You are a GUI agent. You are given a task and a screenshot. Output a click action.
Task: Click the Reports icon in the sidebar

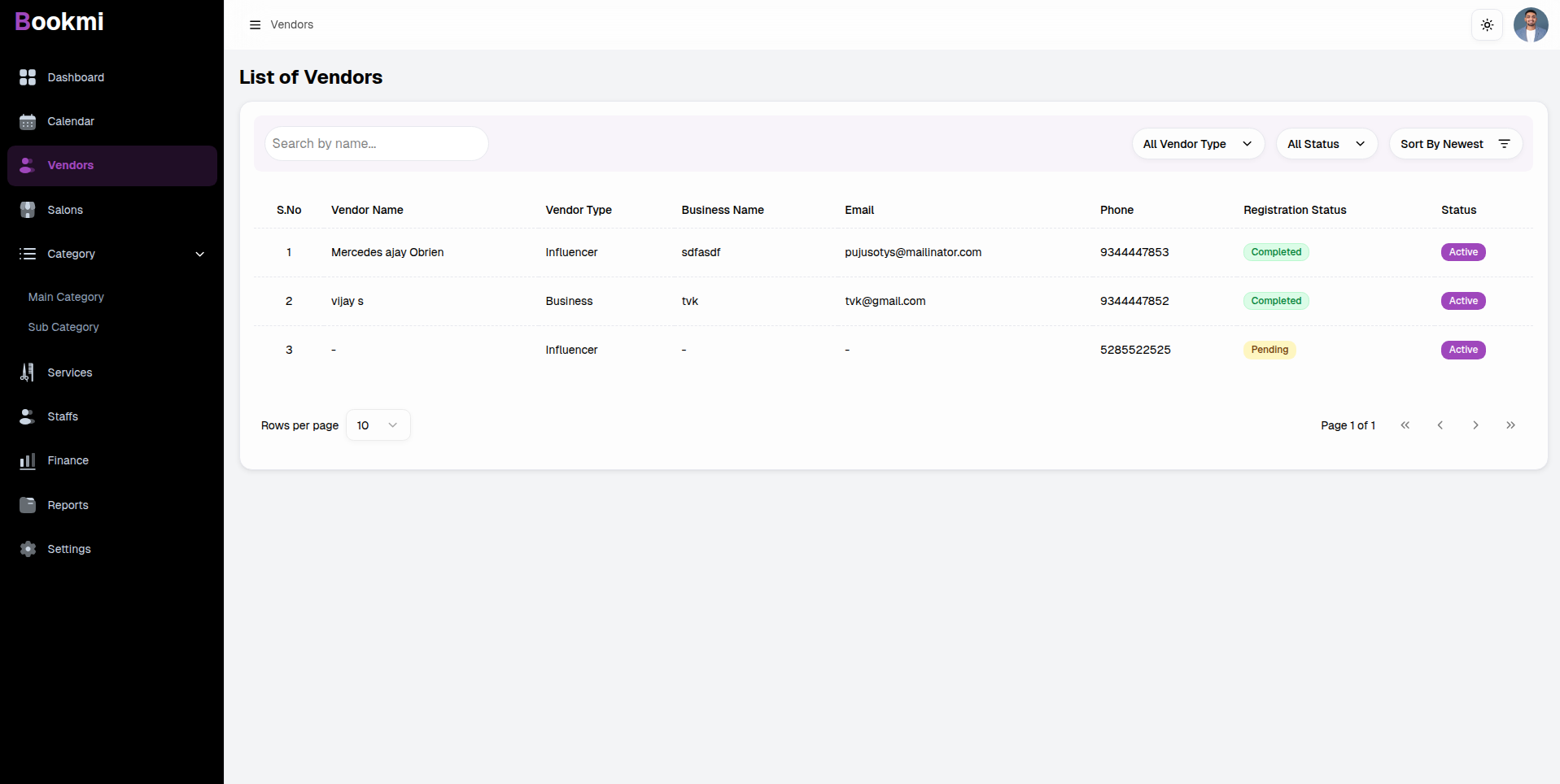tap(27, 505)
